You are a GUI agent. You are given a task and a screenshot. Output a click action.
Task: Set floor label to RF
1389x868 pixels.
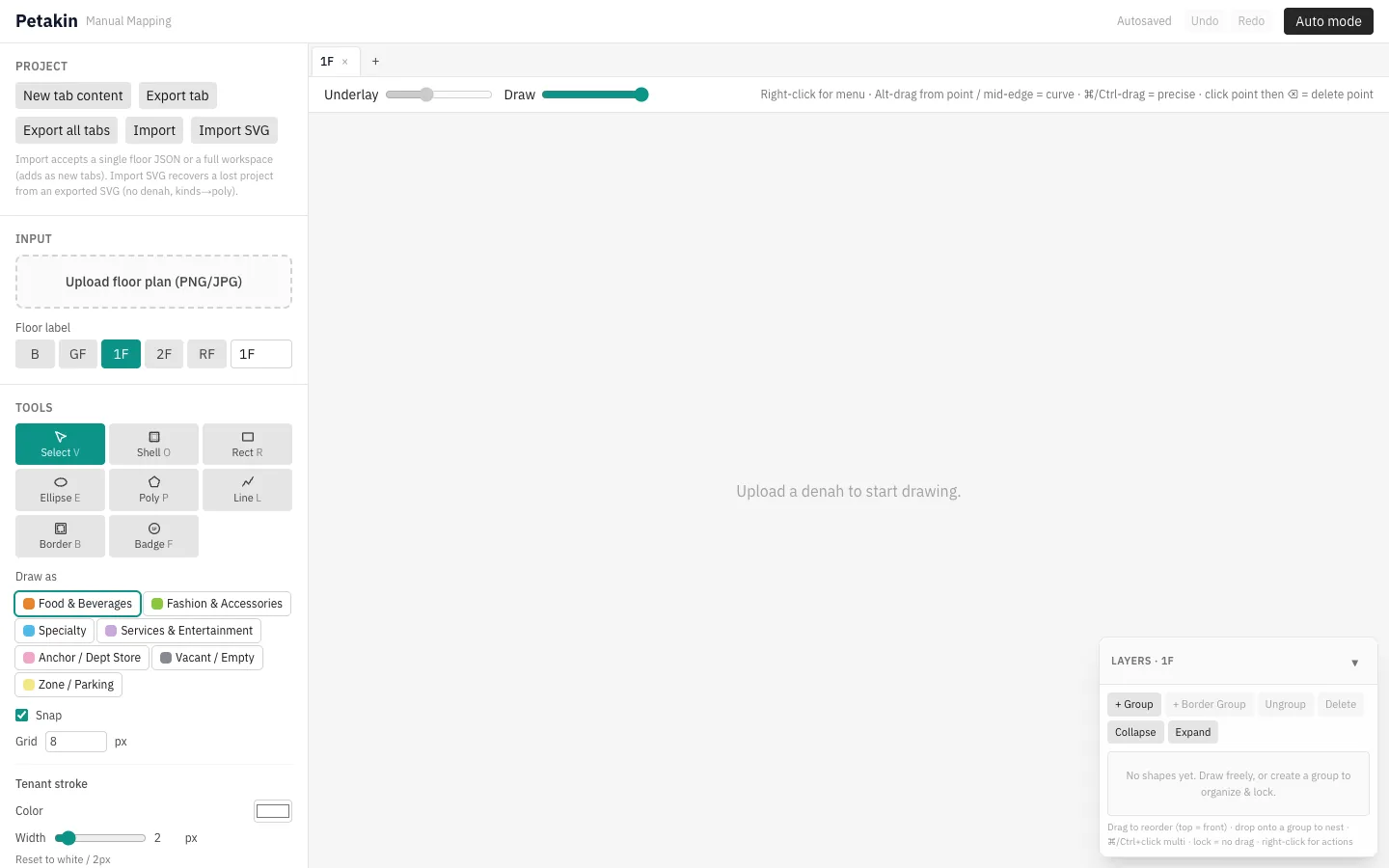(206, 354)
